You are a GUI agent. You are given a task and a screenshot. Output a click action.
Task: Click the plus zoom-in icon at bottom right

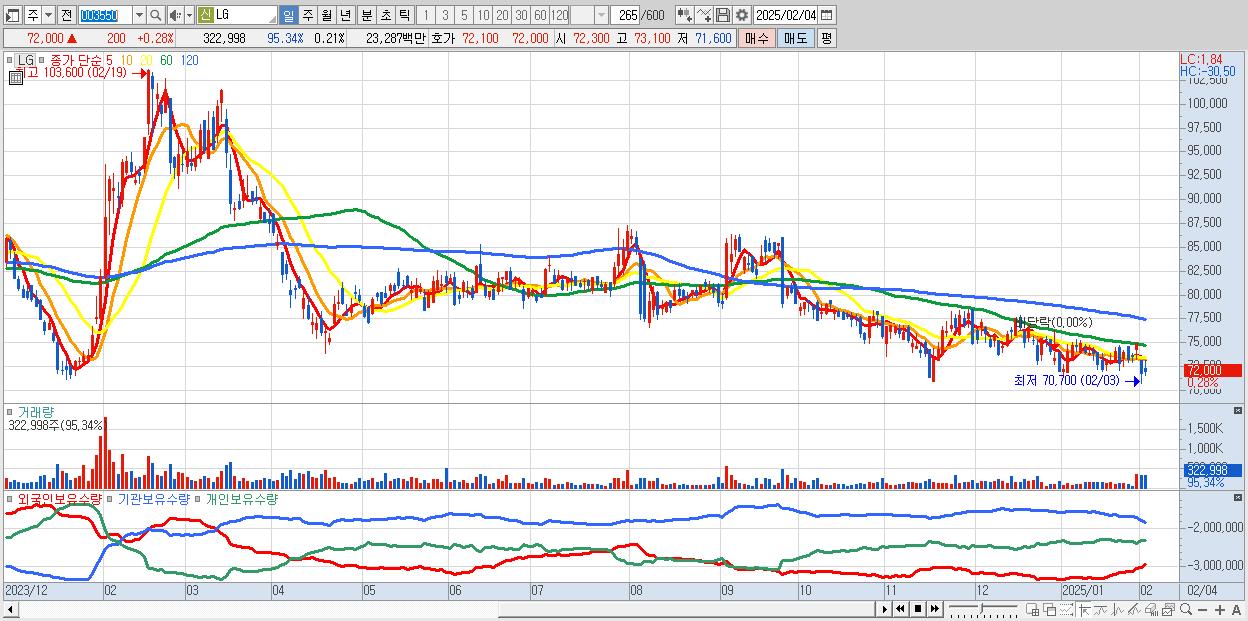(1219, 609)
